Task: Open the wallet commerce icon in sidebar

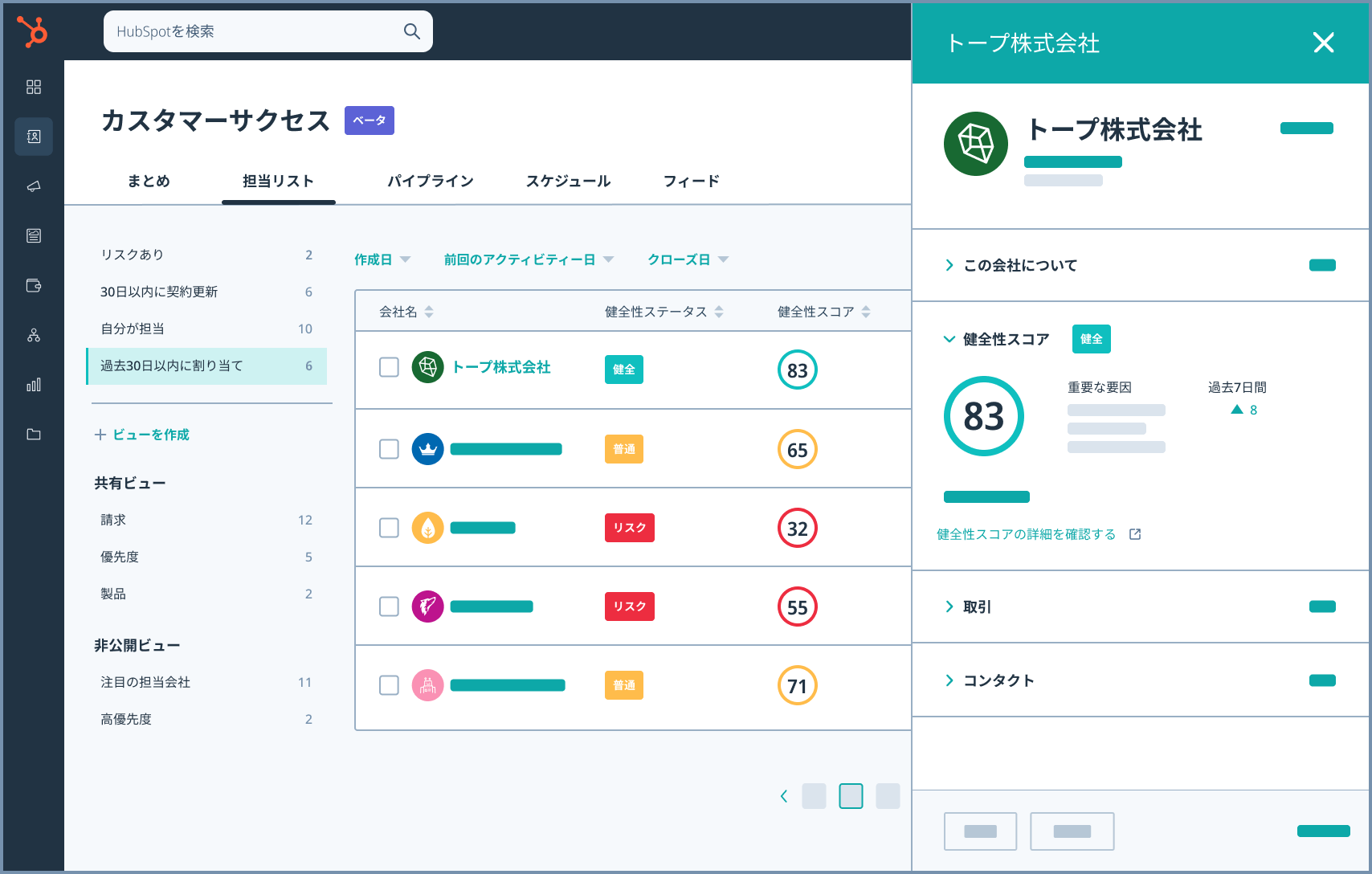Action: pos(34,285)
